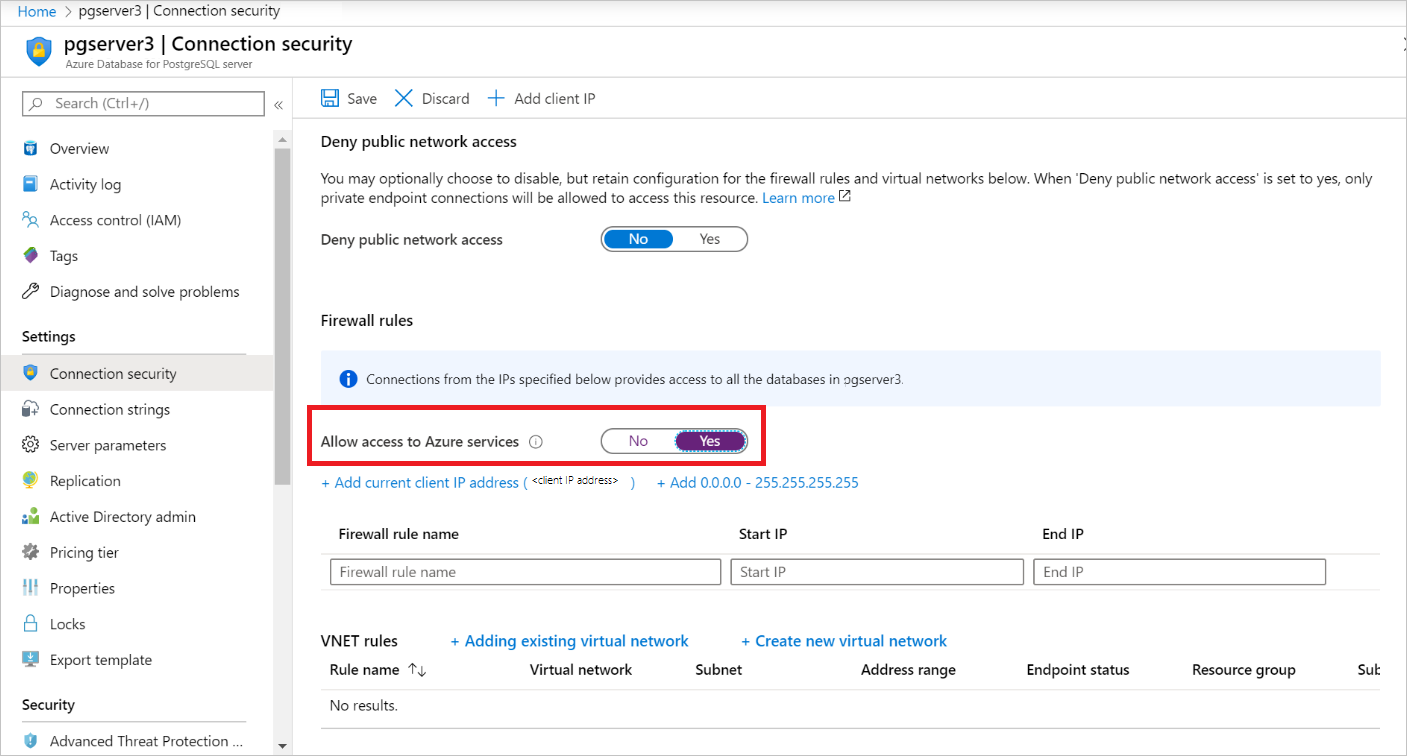Click the No results. text in VNET rules
This screenshot has width=1407, height=756.
click(x=364, y=706)
